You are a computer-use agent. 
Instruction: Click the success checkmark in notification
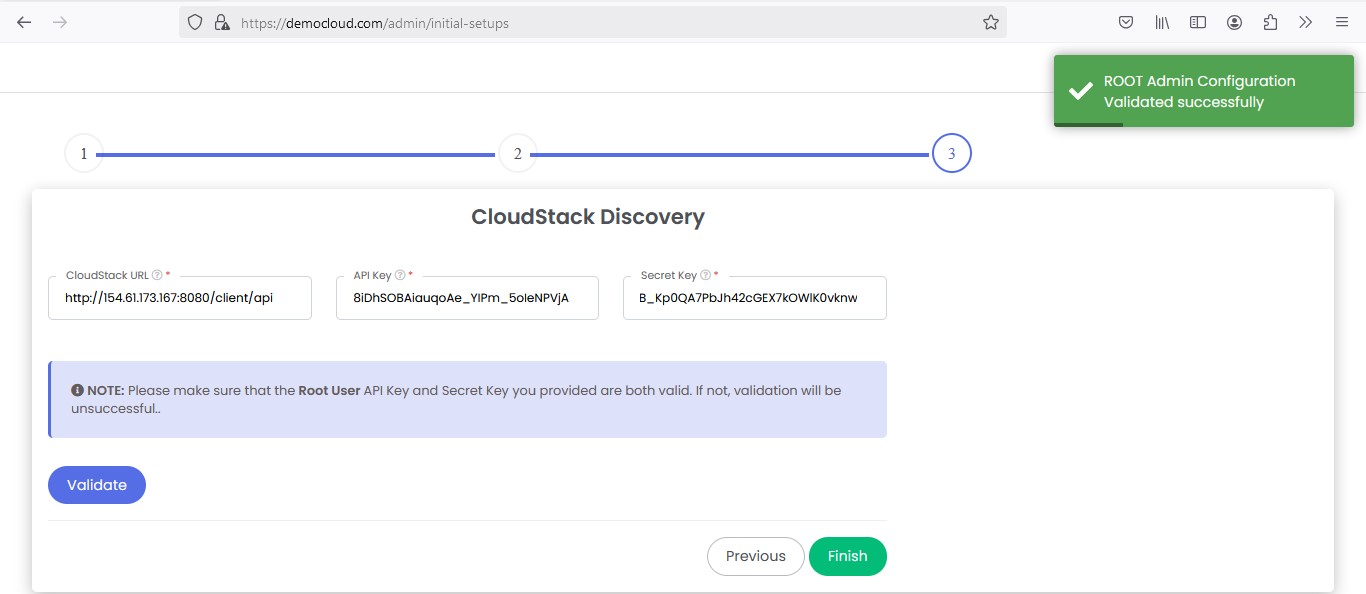pos(1080,91)
